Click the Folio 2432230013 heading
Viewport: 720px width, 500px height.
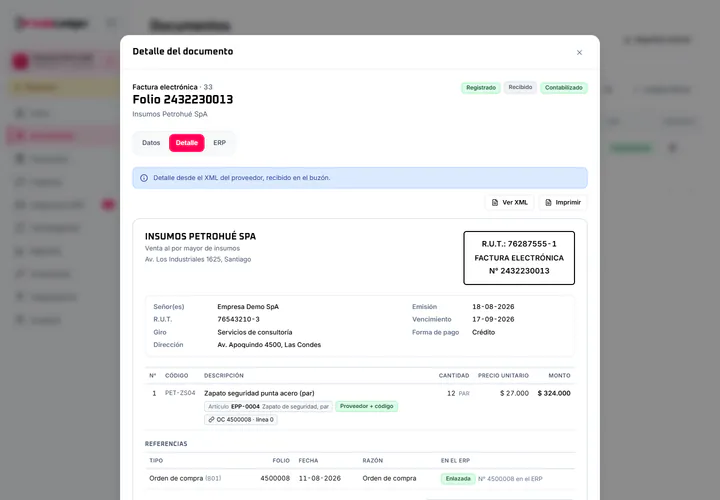point(183,100)
